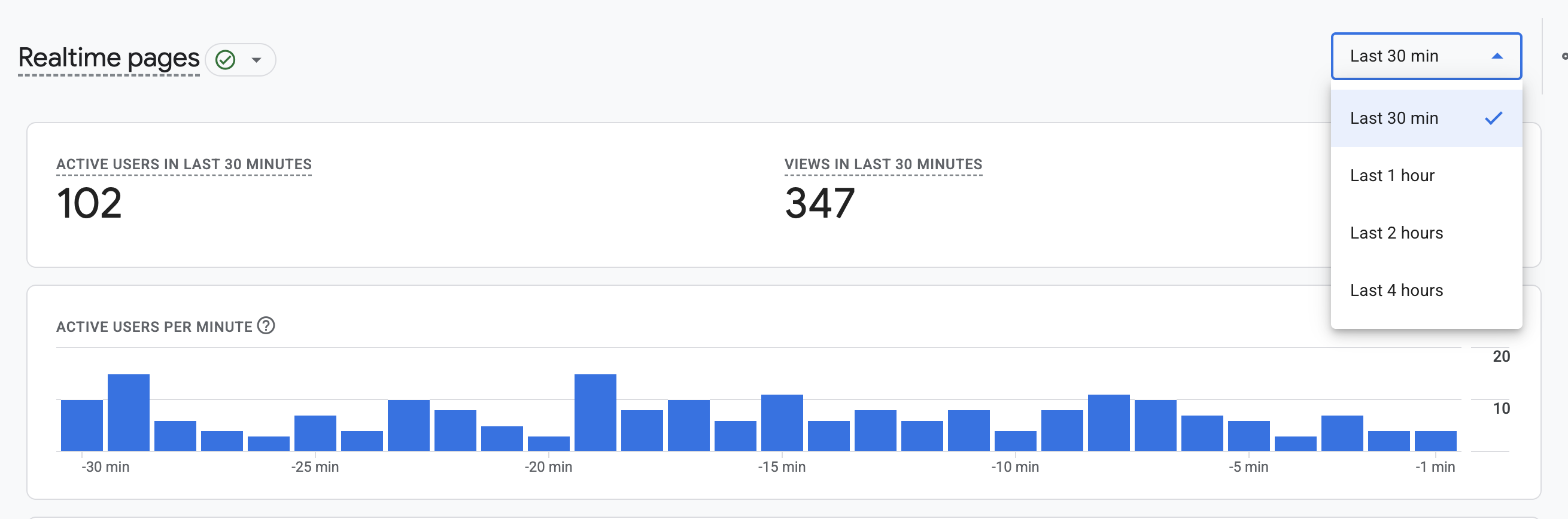Image resolution: width=1568 pixels, height=519 pixels.
Task: Choose the Last 4 hours option
Action: (x=1426, y=289)
